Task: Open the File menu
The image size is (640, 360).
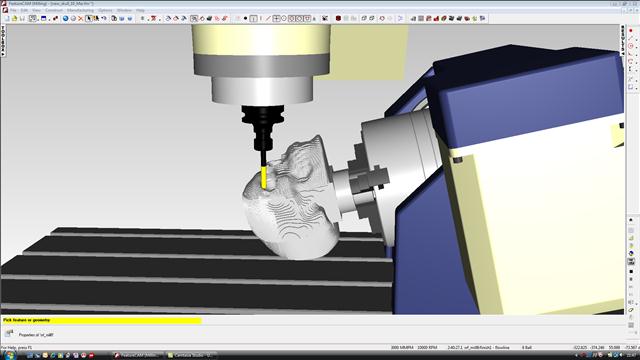Action: [x=13, y=10]
